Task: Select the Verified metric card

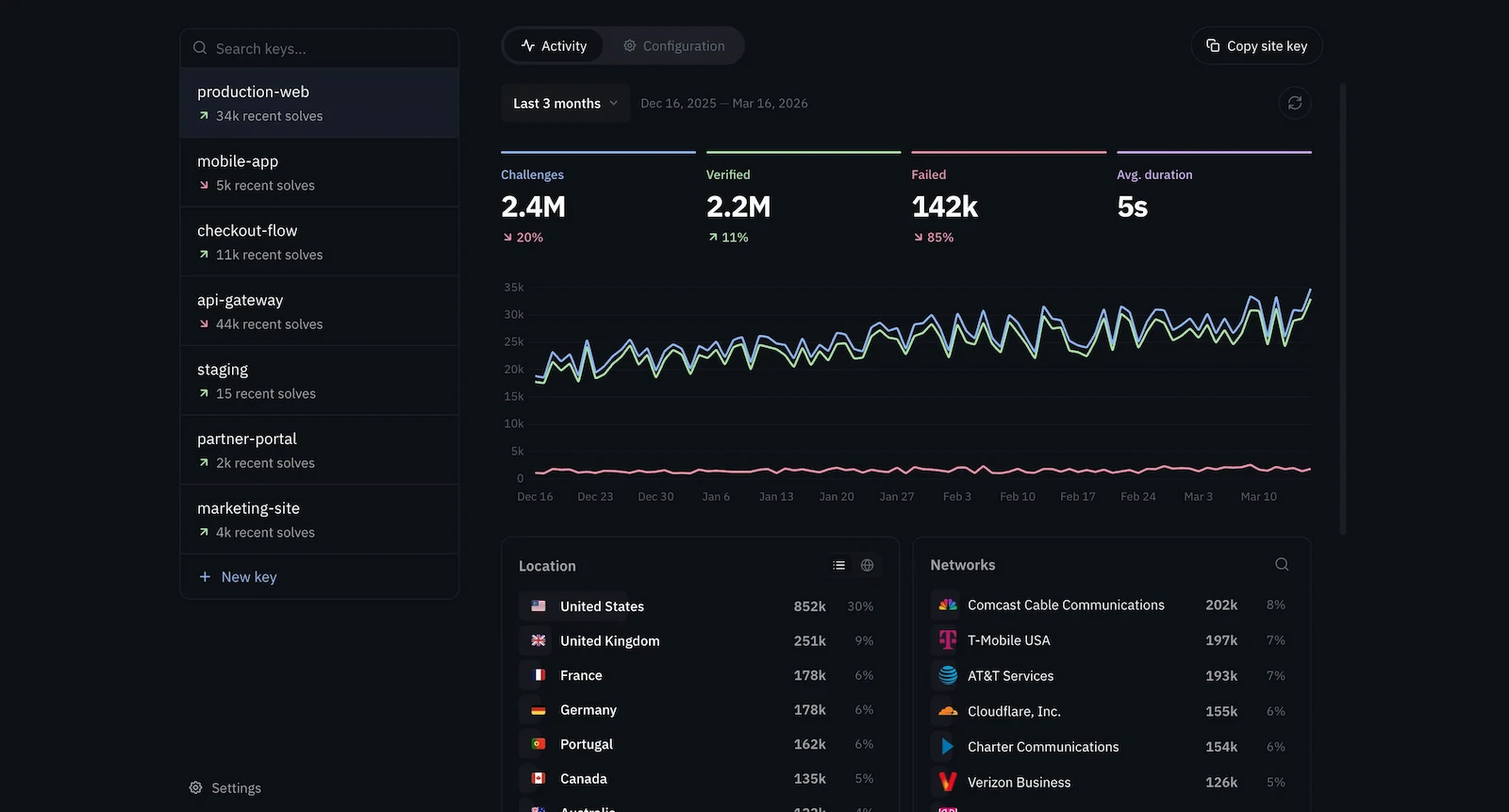Action: (804, 198)
